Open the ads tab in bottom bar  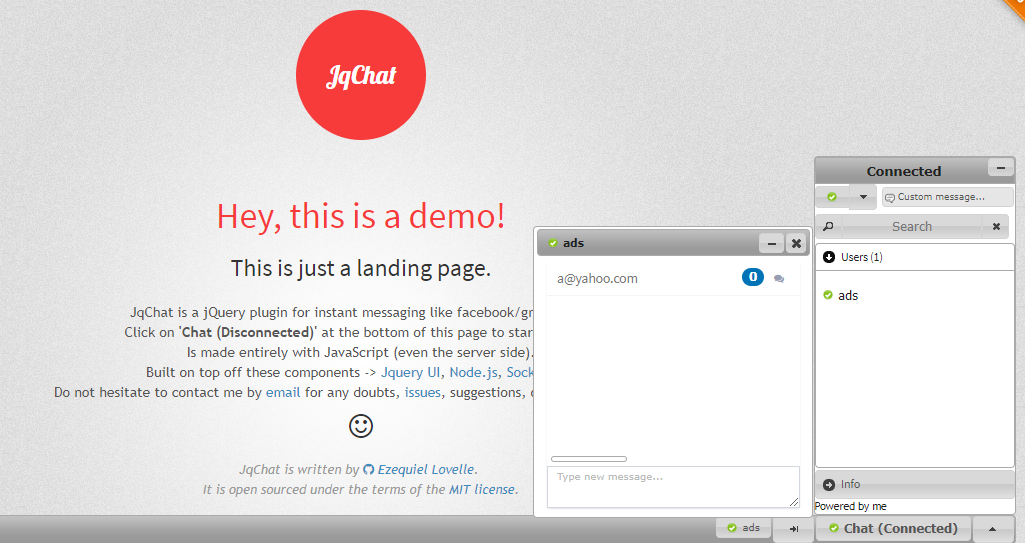(x=744, y=528)
